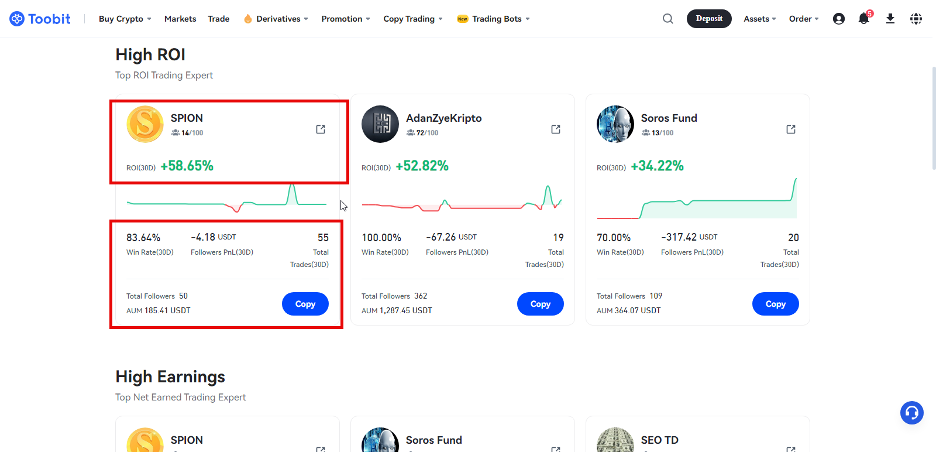Click Soros Fund ROI chart
This screenshot has height=452, width=936.
(697, 198)
